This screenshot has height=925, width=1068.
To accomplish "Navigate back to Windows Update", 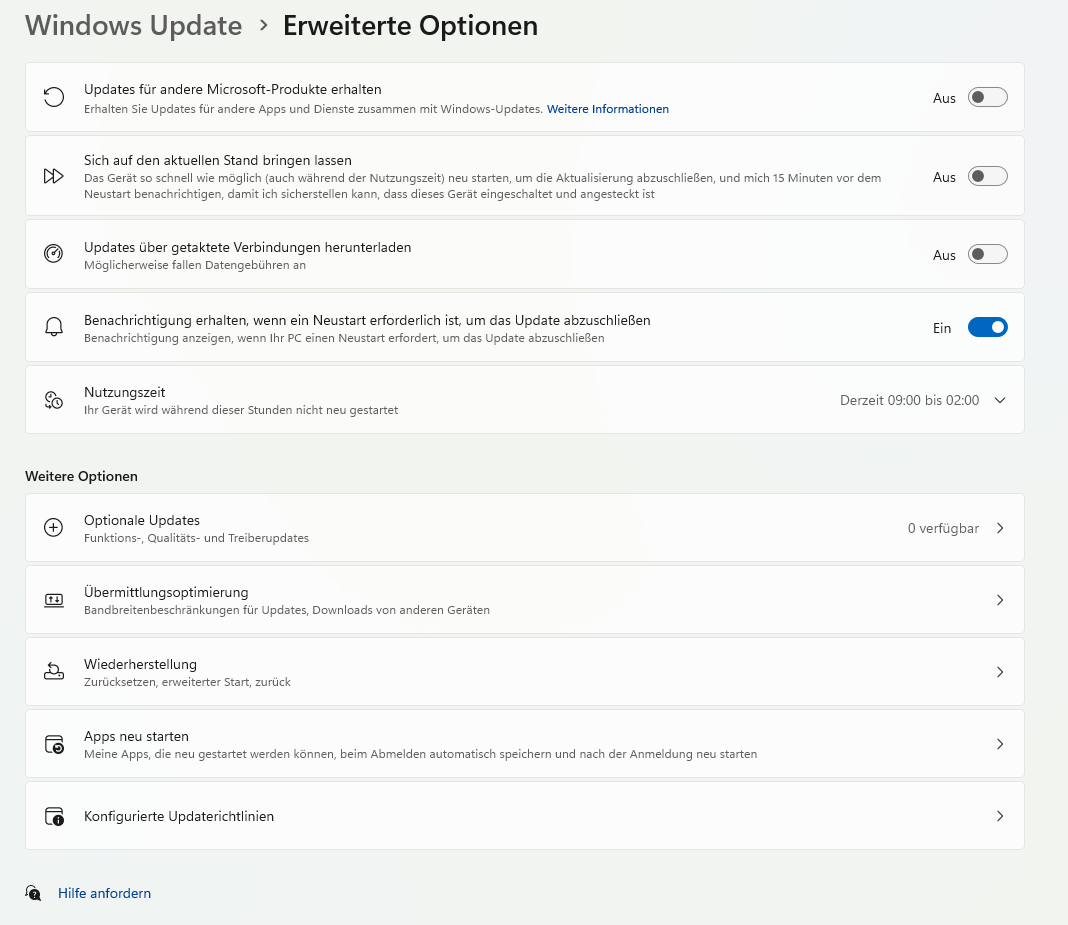I will (133, 25).
